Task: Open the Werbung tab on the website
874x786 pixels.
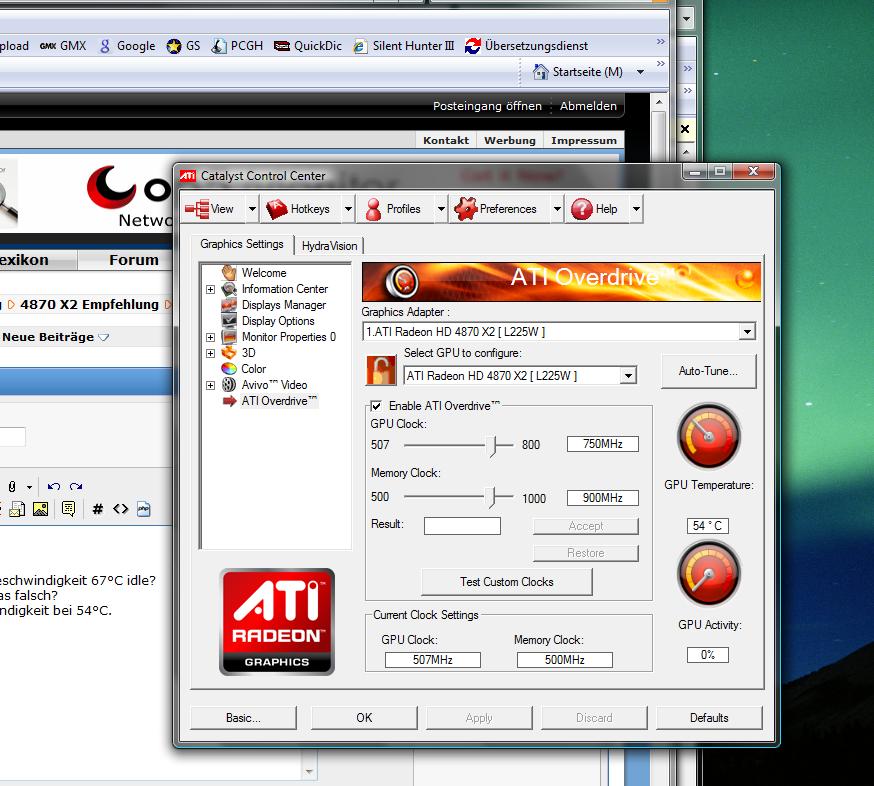Action: [x=509, y=140]
